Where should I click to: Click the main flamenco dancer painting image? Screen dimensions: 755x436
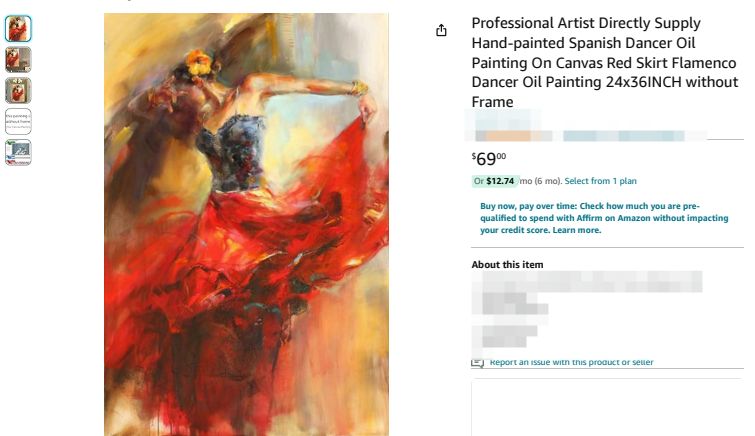246,224
